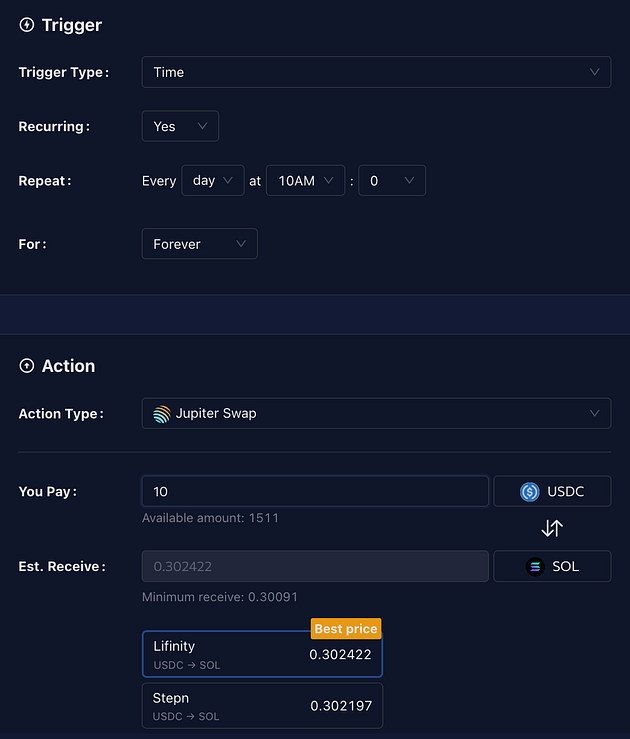Click Minimum receive: 0.30091 text

pos(220,597)
